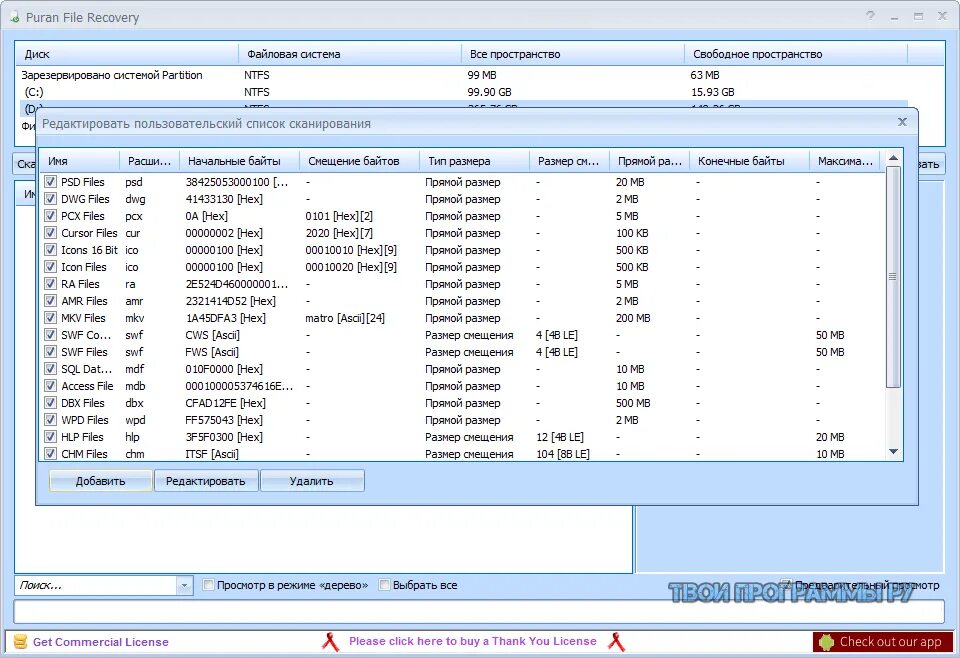Click the vertical scrollbar thumb in the list
The height and width of the screenshot is (658, 960).
pyautogui.click(x=893, y=277)
